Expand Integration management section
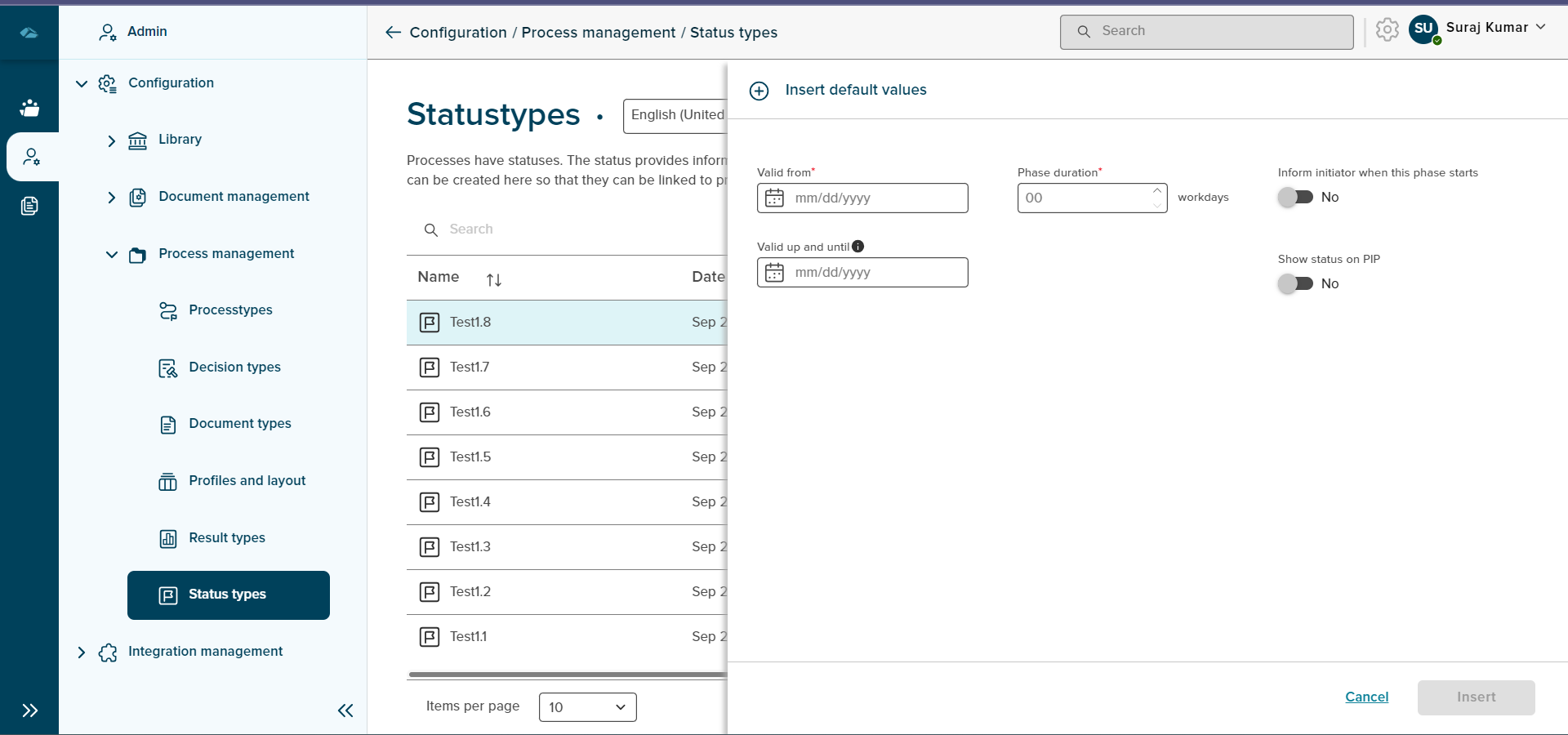 (82, 652)
